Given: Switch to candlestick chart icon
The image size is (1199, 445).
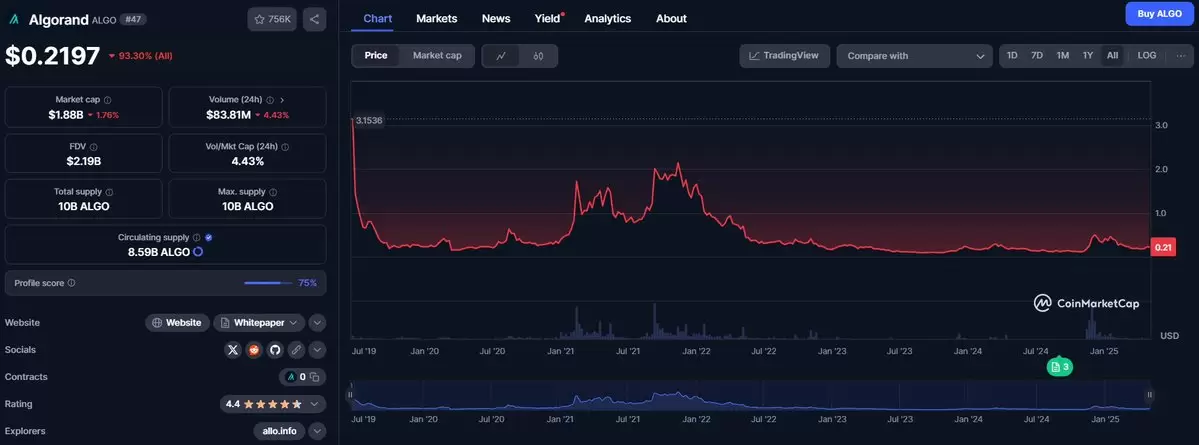Looking at the screenshot, I should pos(538,56).
